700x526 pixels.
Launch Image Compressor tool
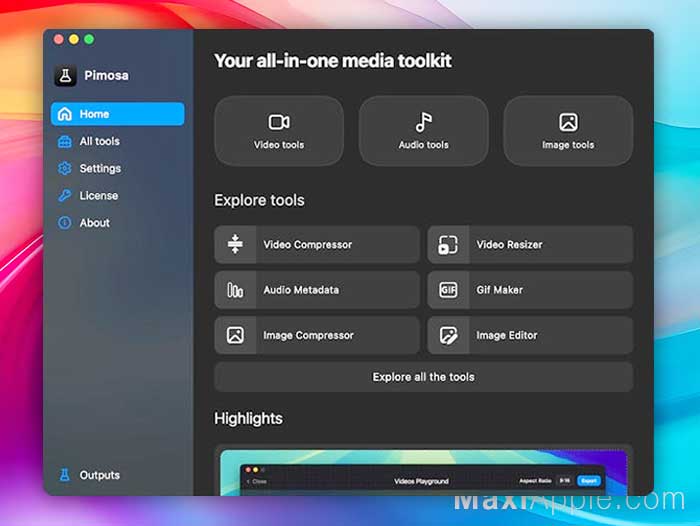click(317, 335)
